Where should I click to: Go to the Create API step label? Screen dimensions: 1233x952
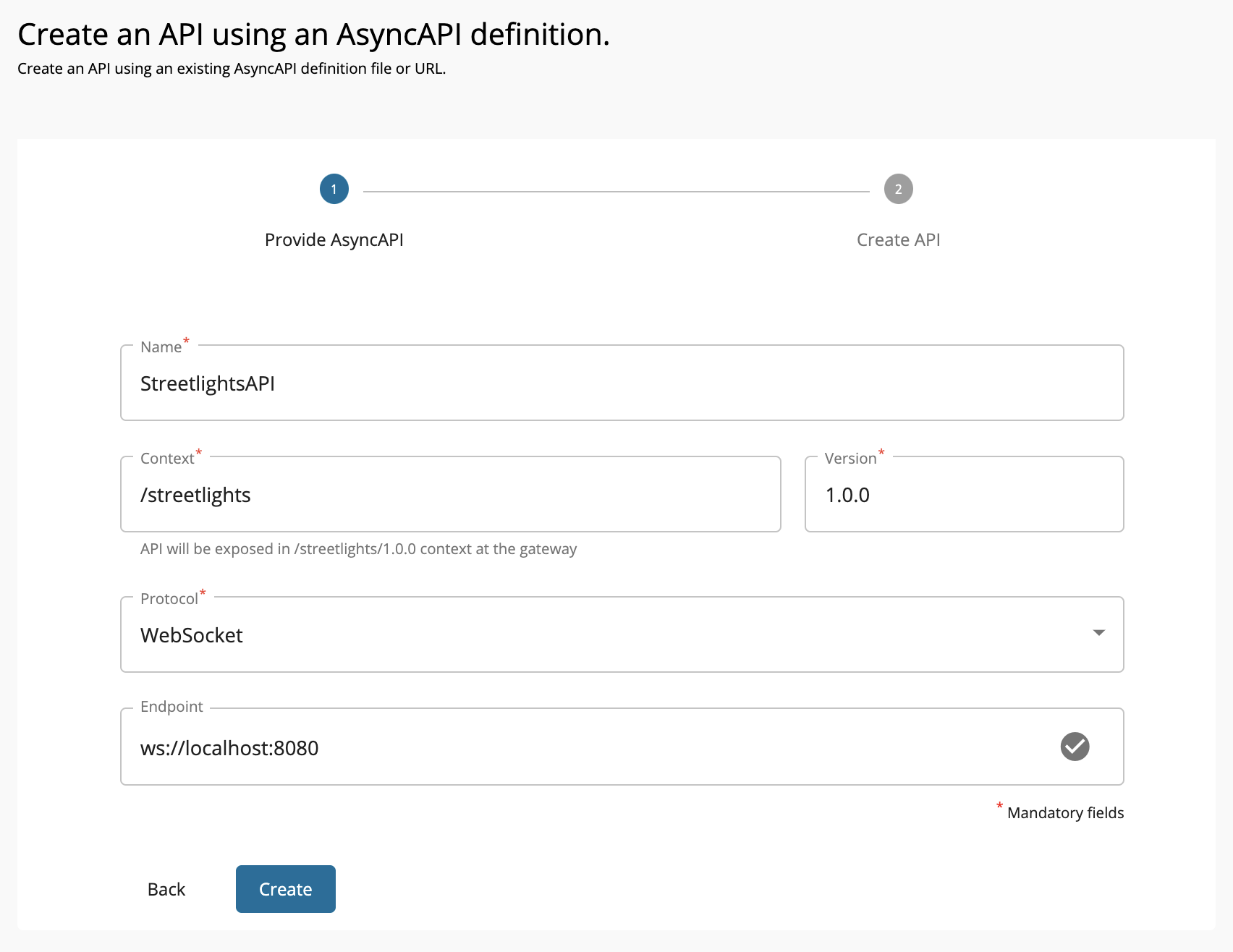pos(898,239)
